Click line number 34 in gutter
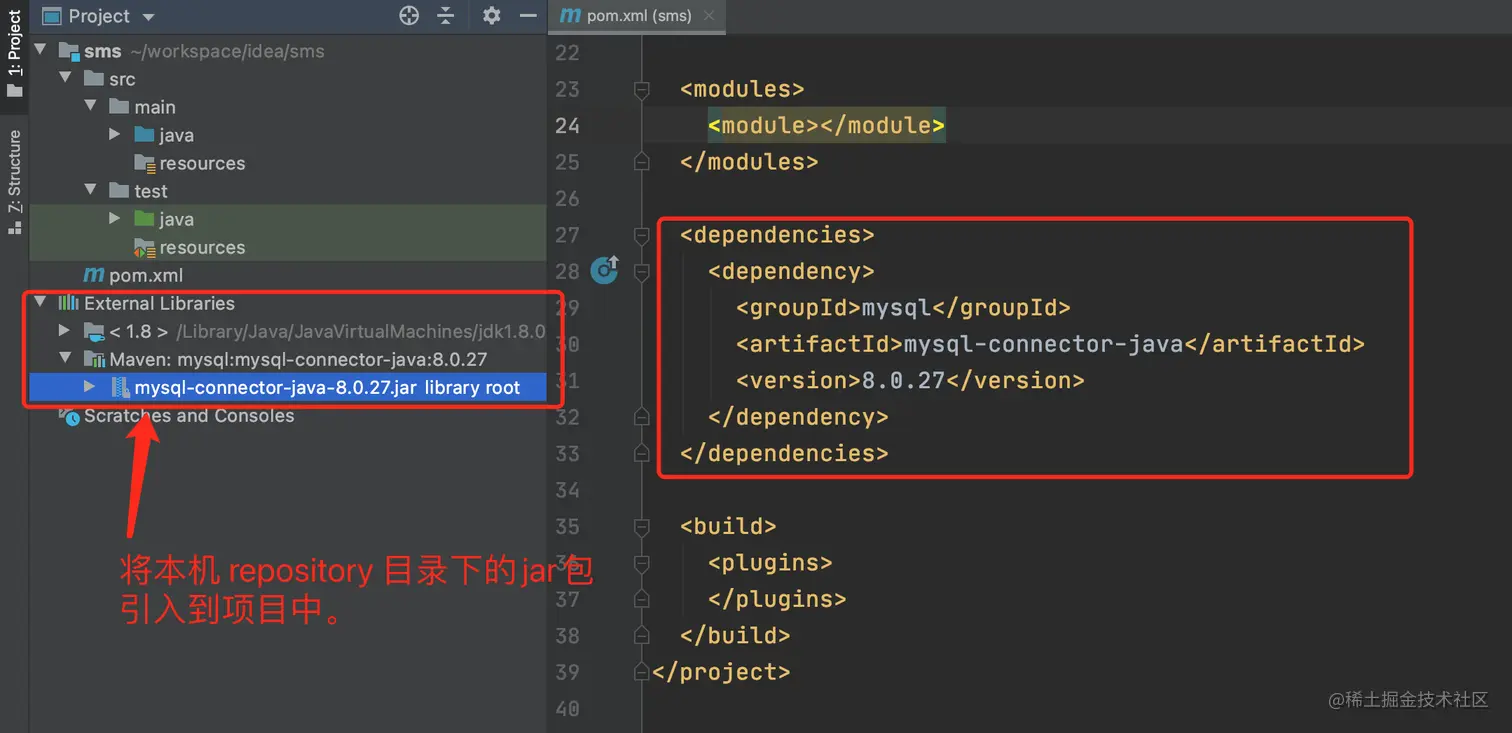 point(567,490)
